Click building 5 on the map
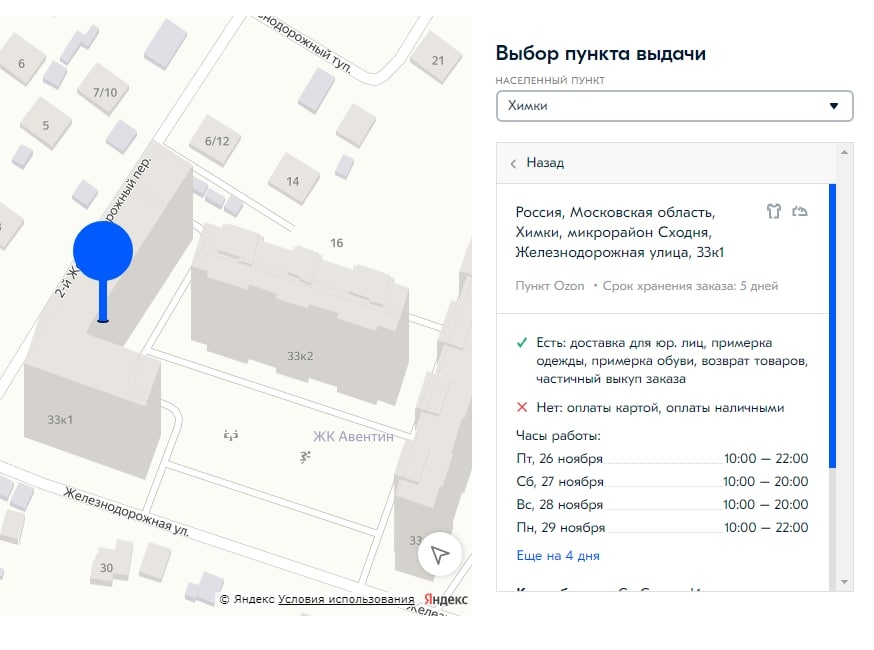The image size is (874, 650). 46,125
